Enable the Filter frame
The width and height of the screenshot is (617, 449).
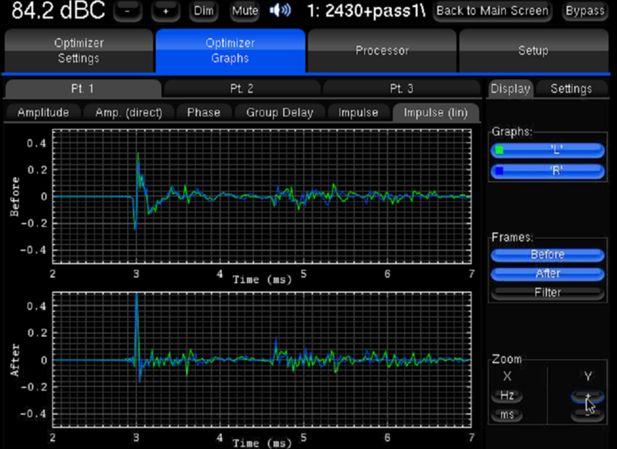[547, 293]
